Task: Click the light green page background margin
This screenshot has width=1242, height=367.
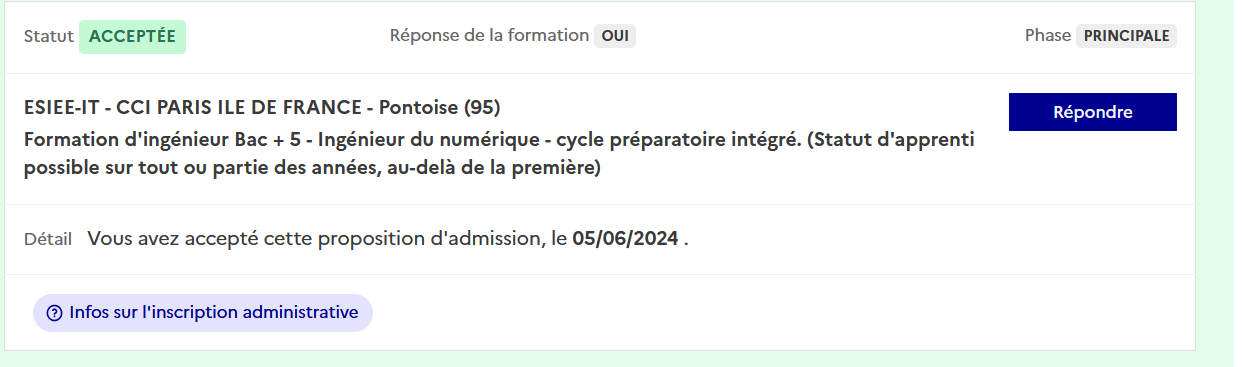Action: coord(1218,183)
